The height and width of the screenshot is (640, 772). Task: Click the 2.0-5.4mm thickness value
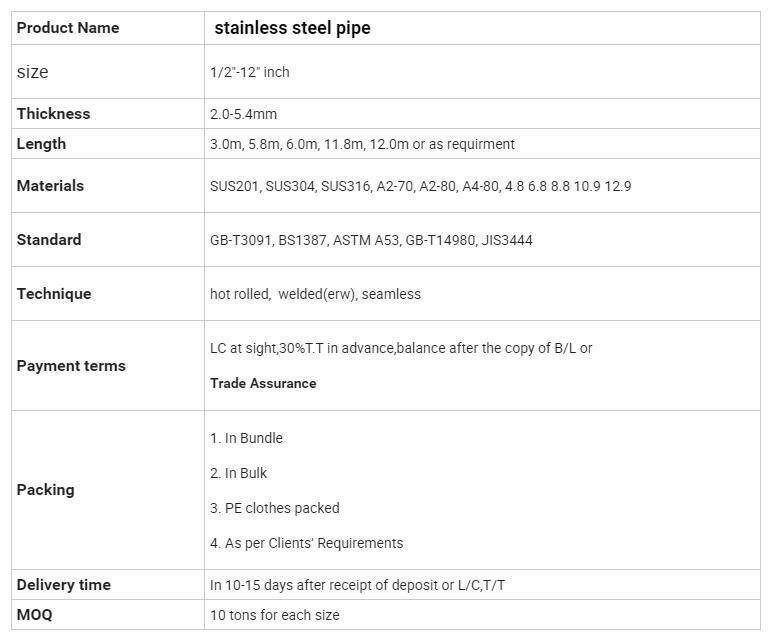pyautogui.click(x=243, y=114)
